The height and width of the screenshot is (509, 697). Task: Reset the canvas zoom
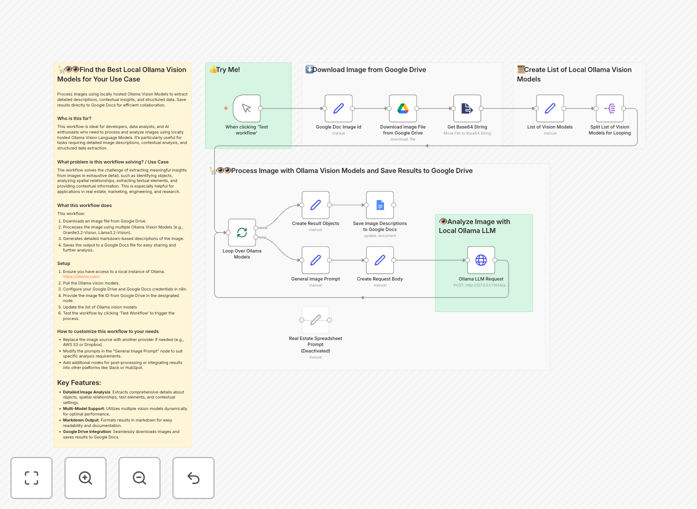tap(193, 478)
